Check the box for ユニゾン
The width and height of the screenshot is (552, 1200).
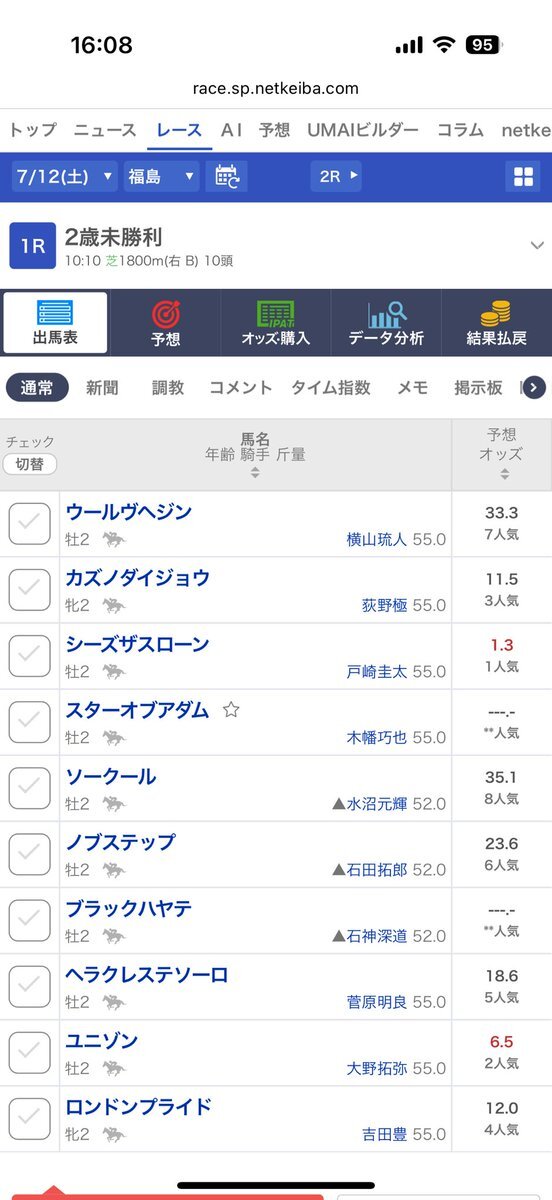point(30,1052)
